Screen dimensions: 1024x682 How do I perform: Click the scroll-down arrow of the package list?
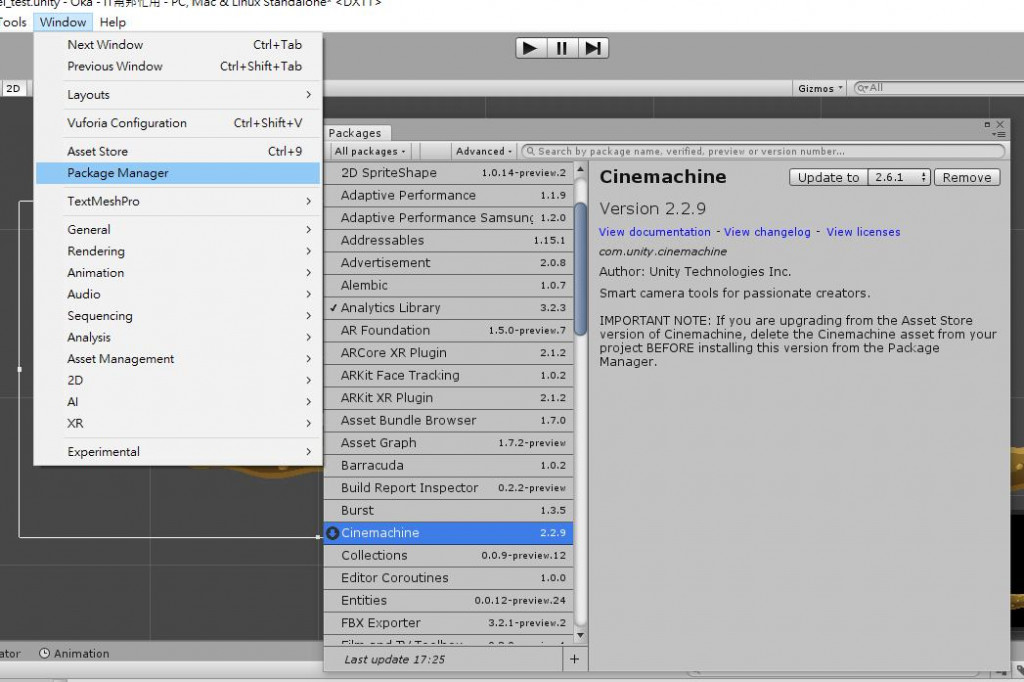tap(580, 635)
